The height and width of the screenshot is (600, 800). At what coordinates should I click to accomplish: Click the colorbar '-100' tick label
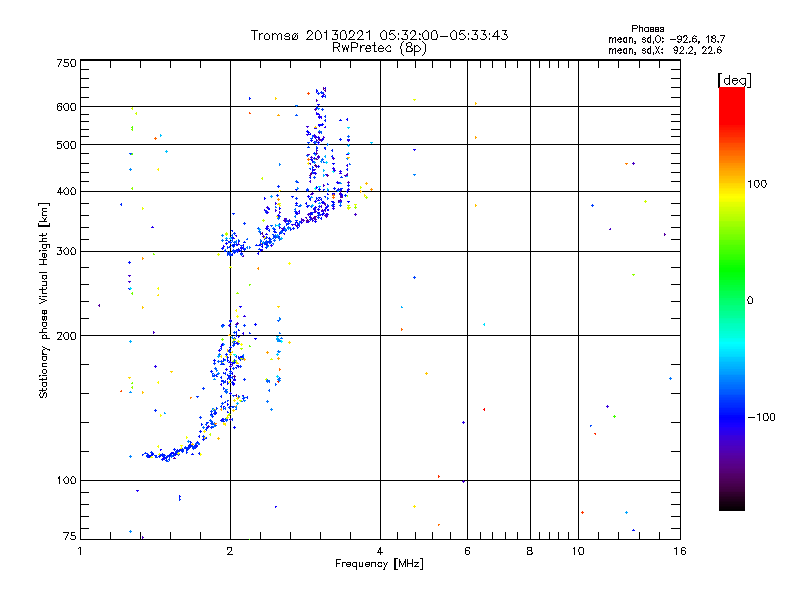click(762, 417)
